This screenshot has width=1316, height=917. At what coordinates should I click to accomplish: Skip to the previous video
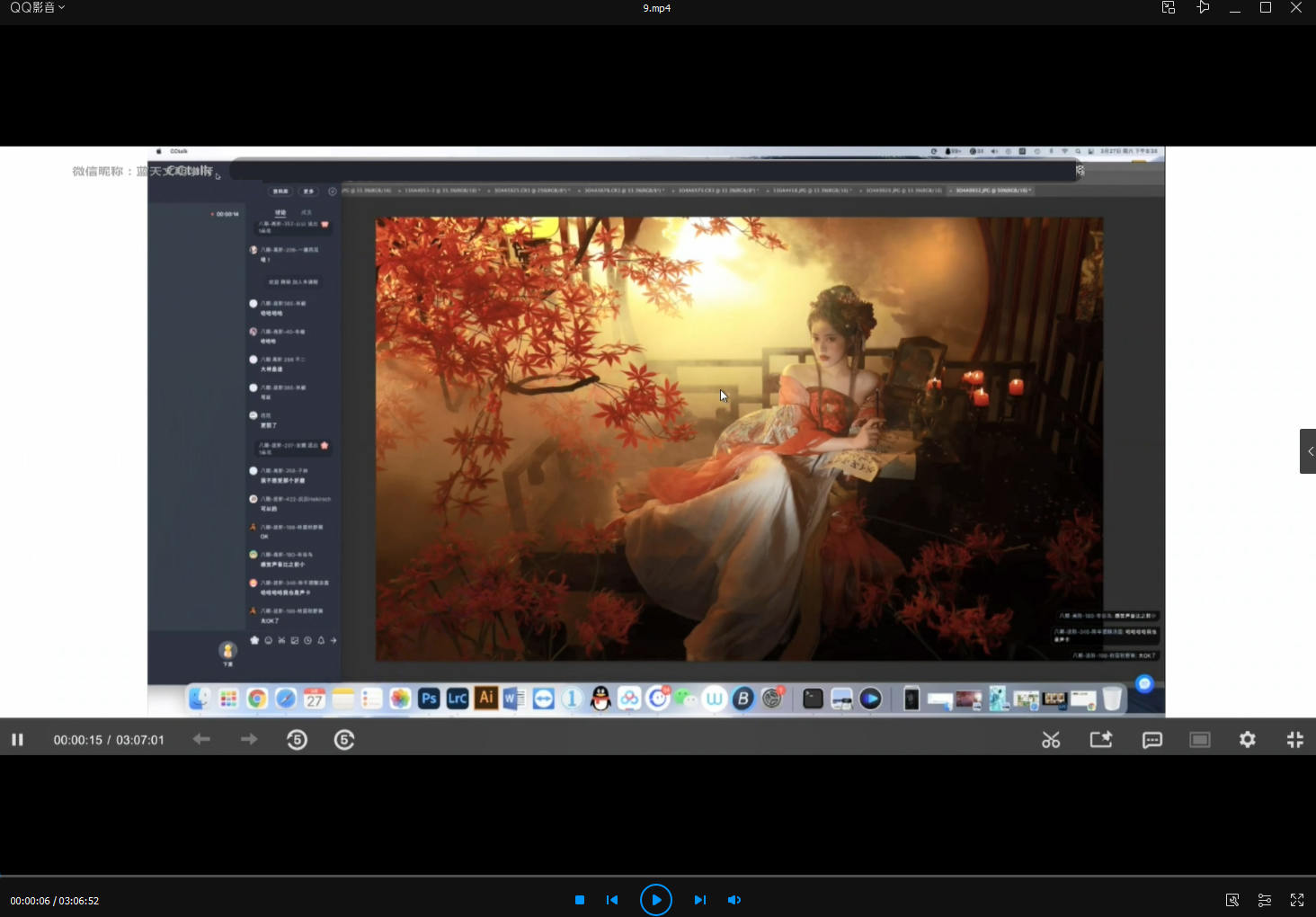pos(612,900)
